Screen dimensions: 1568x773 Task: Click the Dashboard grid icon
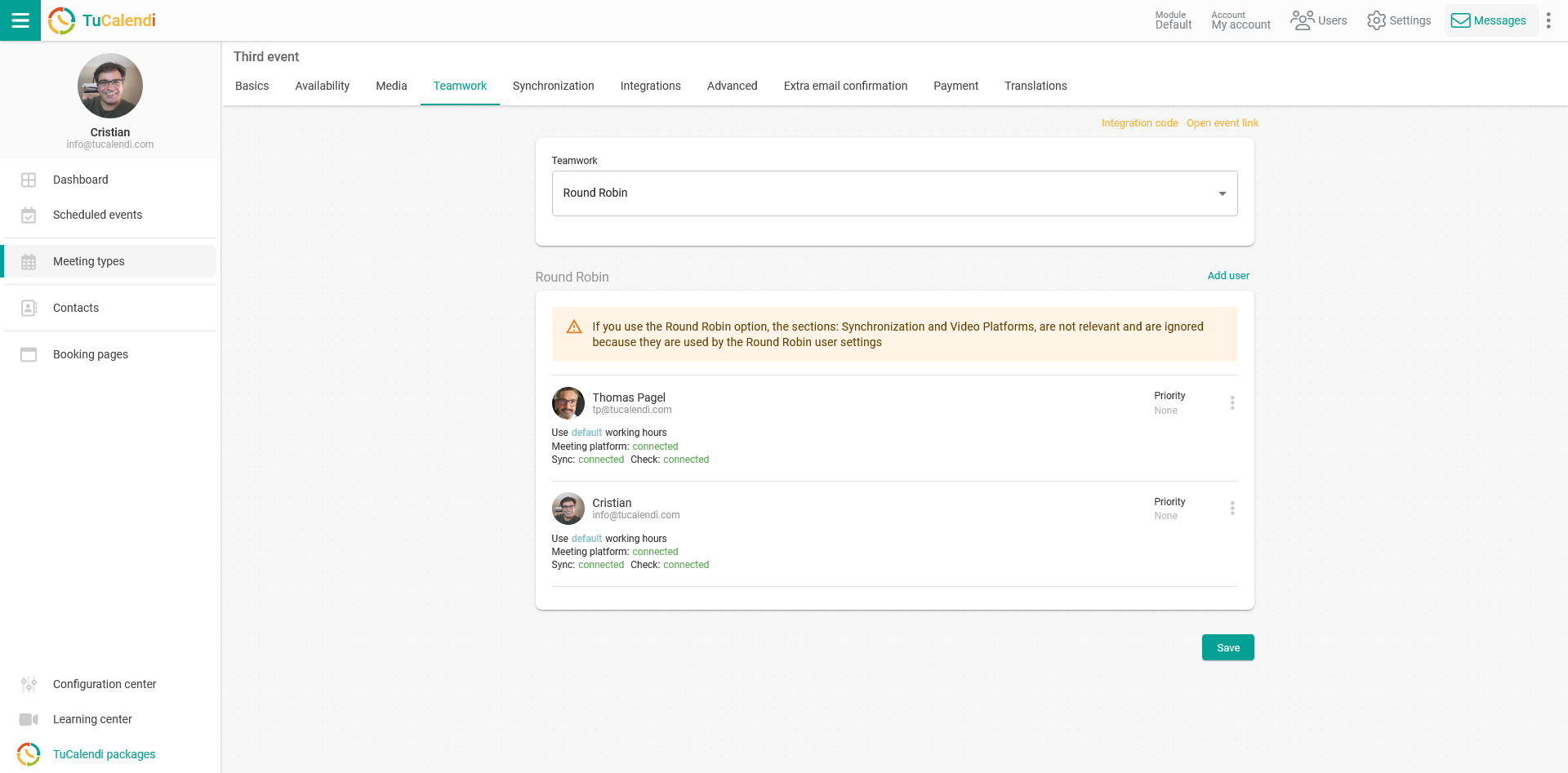(x=29, y=180)
